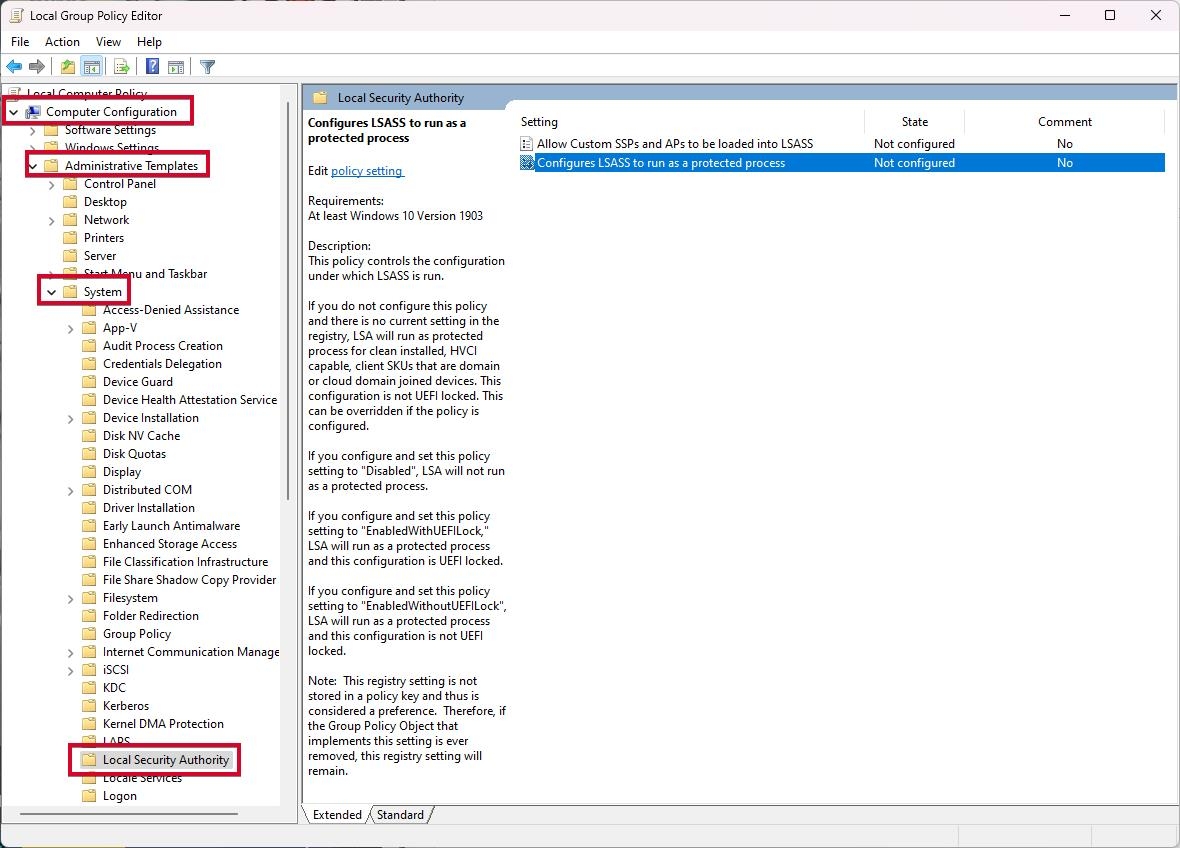Open Help using the question mark toolbar icon

point(151,66)
